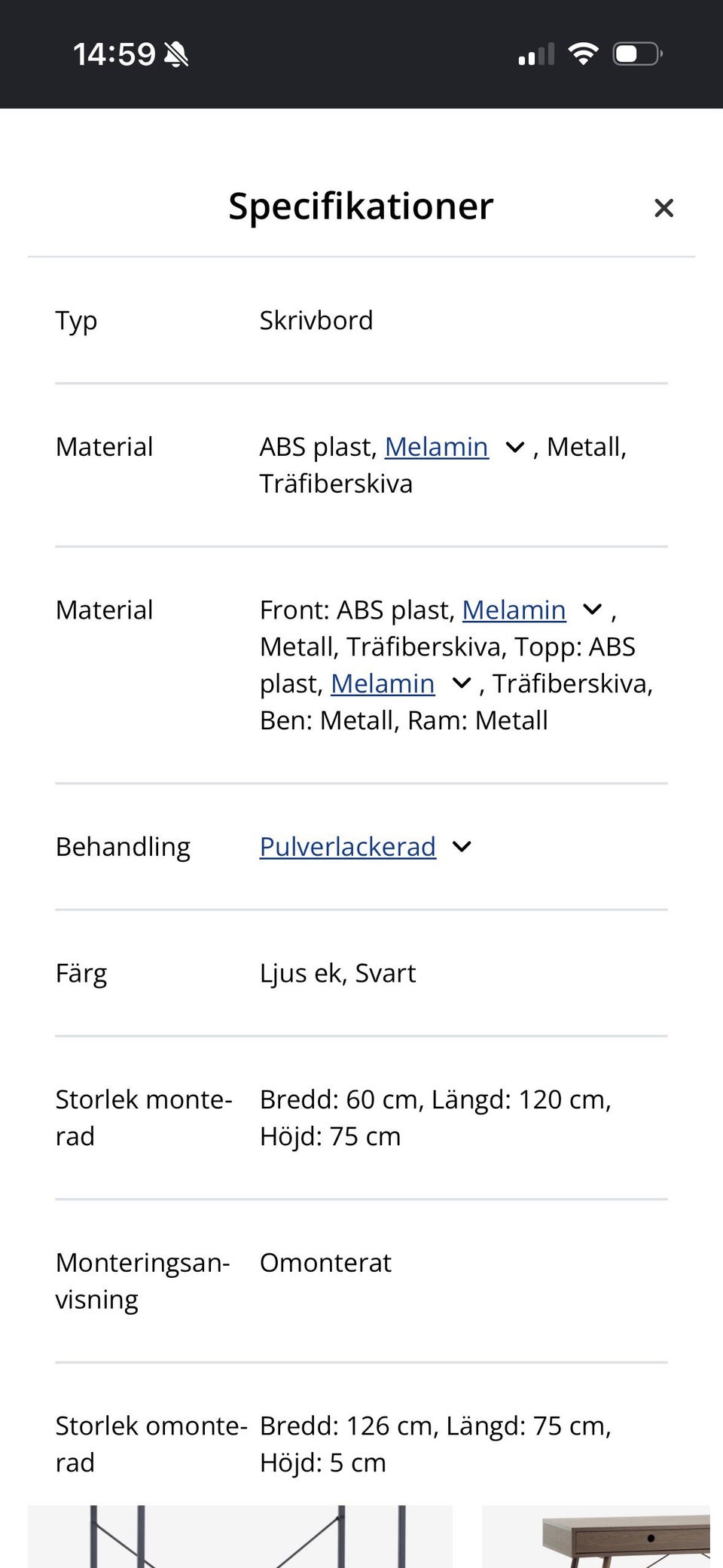The image size is (723, 1568).
Task: Open Melamin link in Topp materials
Action: (x=383, y=683)
